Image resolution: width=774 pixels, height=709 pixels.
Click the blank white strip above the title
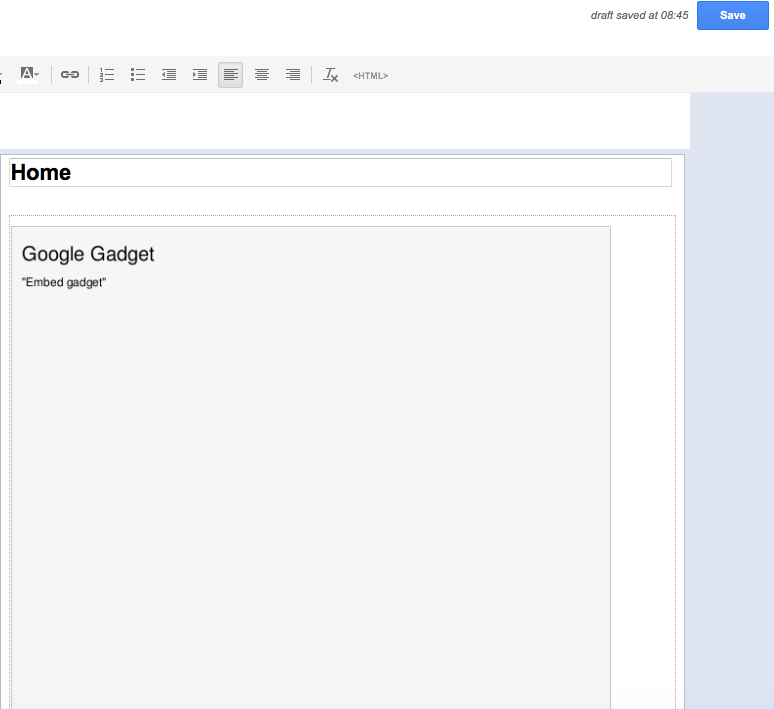point(340,120)
